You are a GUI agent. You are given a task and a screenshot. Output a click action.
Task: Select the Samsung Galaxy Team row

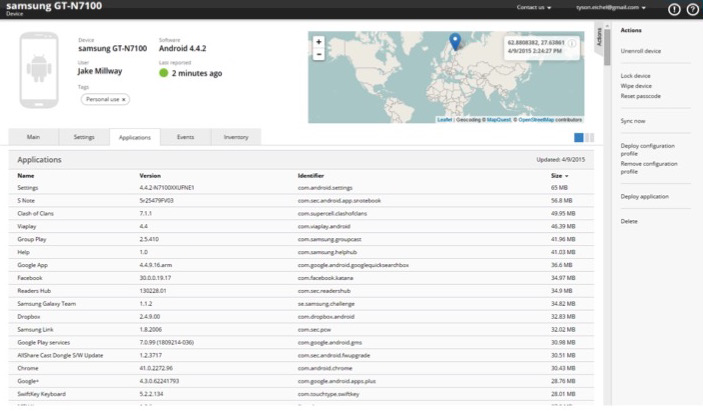click(x=301, y=304)
